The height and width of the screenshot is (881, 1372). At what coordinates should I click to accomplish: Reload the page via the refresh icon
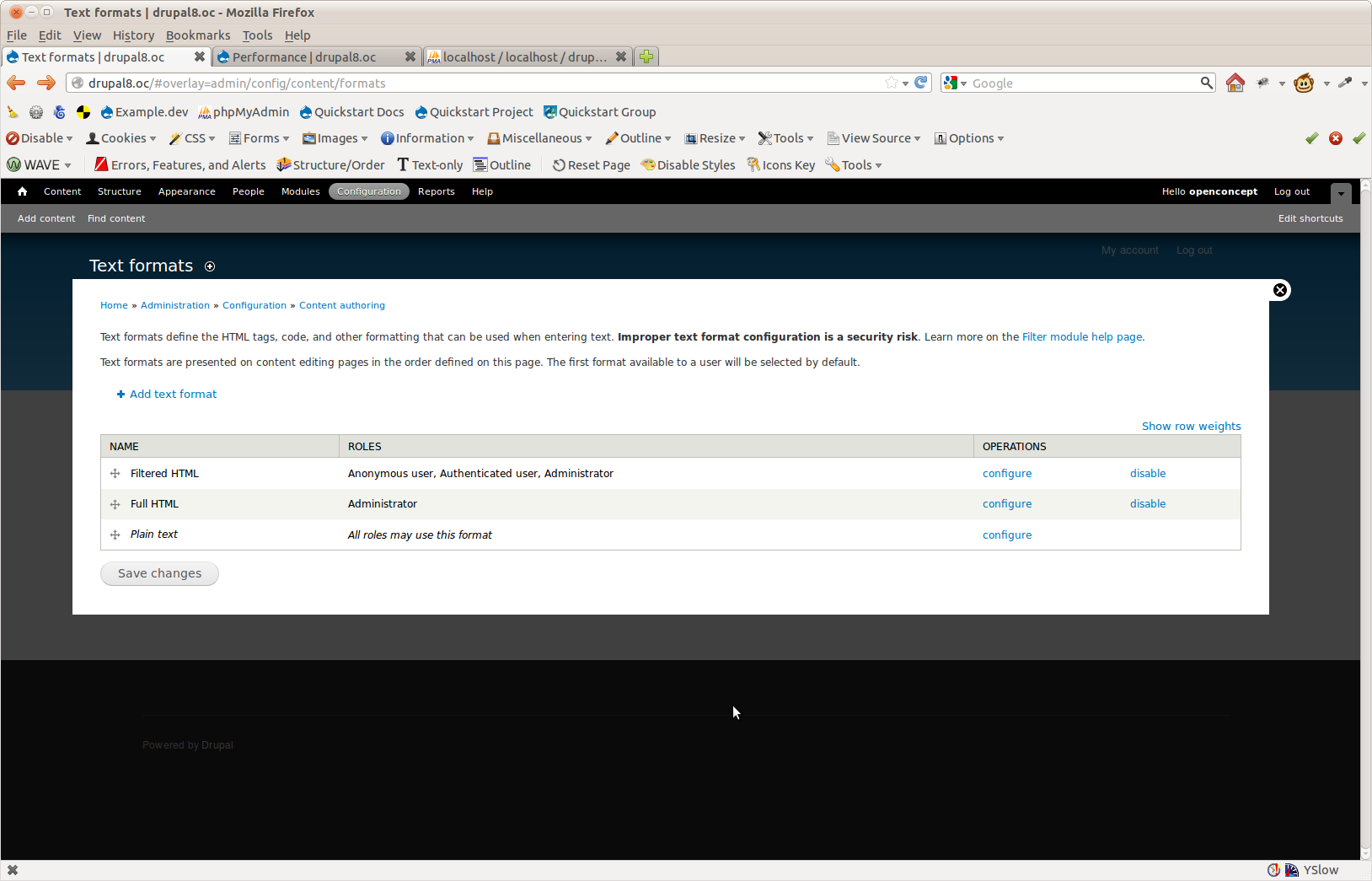(x=921, y=83)
